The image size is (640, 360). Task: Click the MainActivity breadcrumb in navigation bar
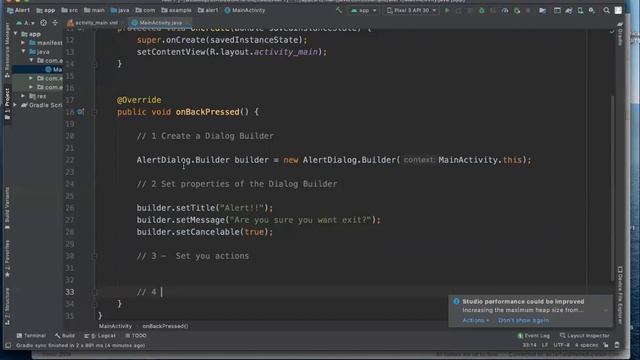(245, 10)
